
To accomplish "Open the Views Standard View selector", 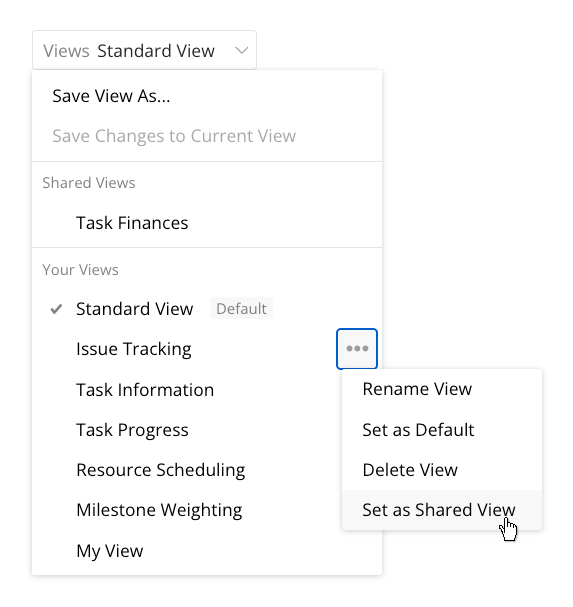I will coord(144,50).
